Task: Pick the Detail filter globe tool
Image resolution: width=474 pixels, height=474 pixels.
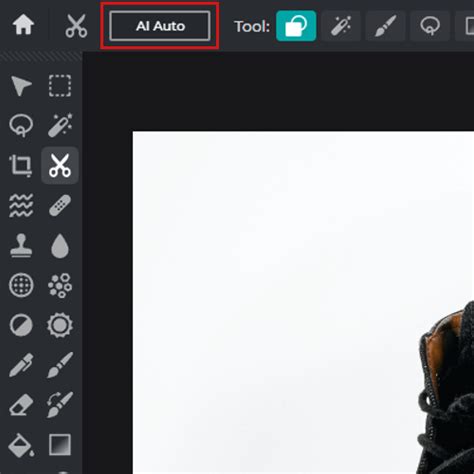Action: point(21,285)
